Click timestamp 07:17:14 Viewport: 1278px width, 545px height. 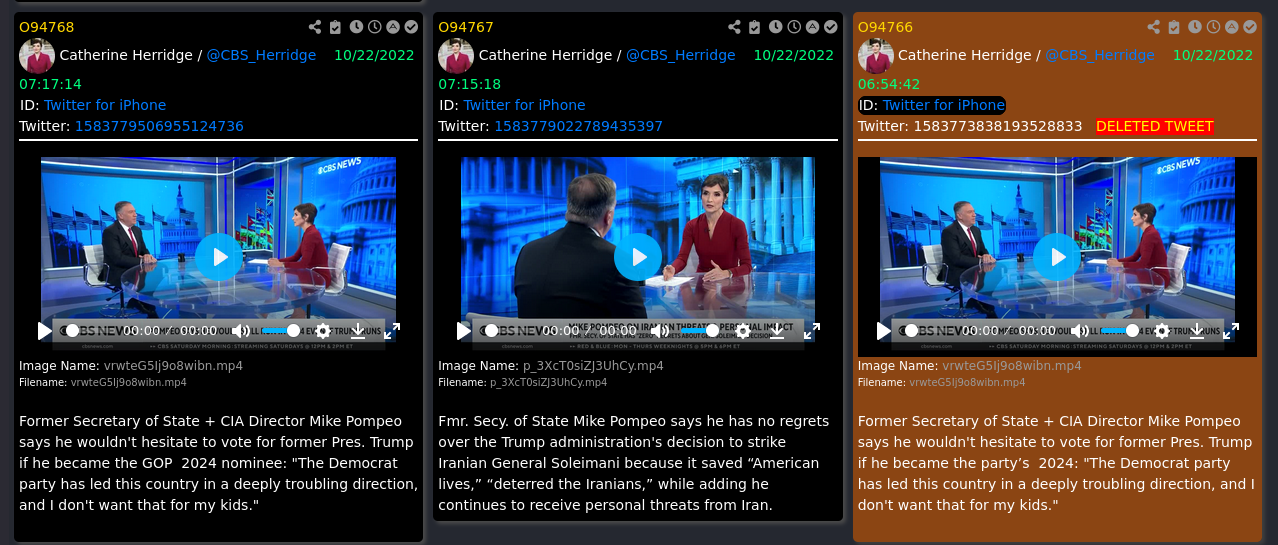[50, 84]
